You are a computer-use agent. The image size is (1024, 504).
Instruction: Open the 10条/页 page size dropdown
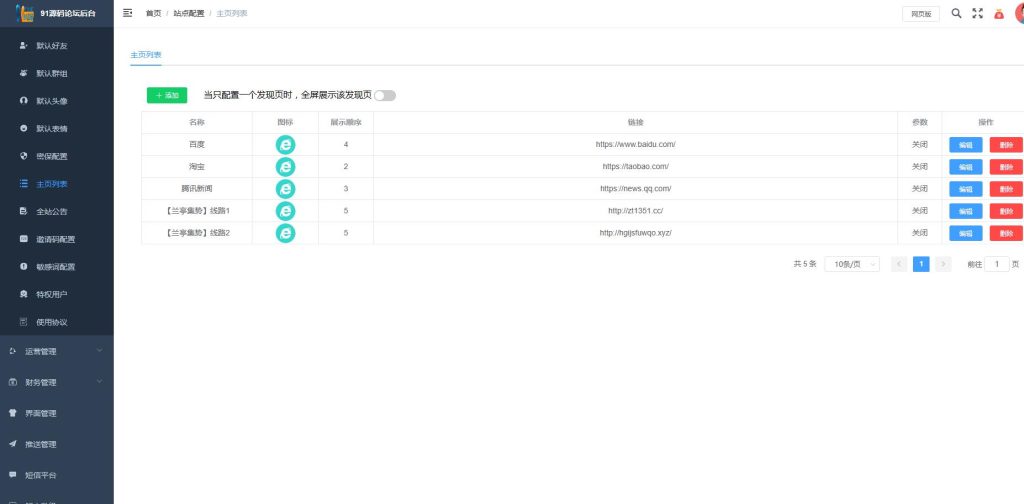[x=852, y=264]
